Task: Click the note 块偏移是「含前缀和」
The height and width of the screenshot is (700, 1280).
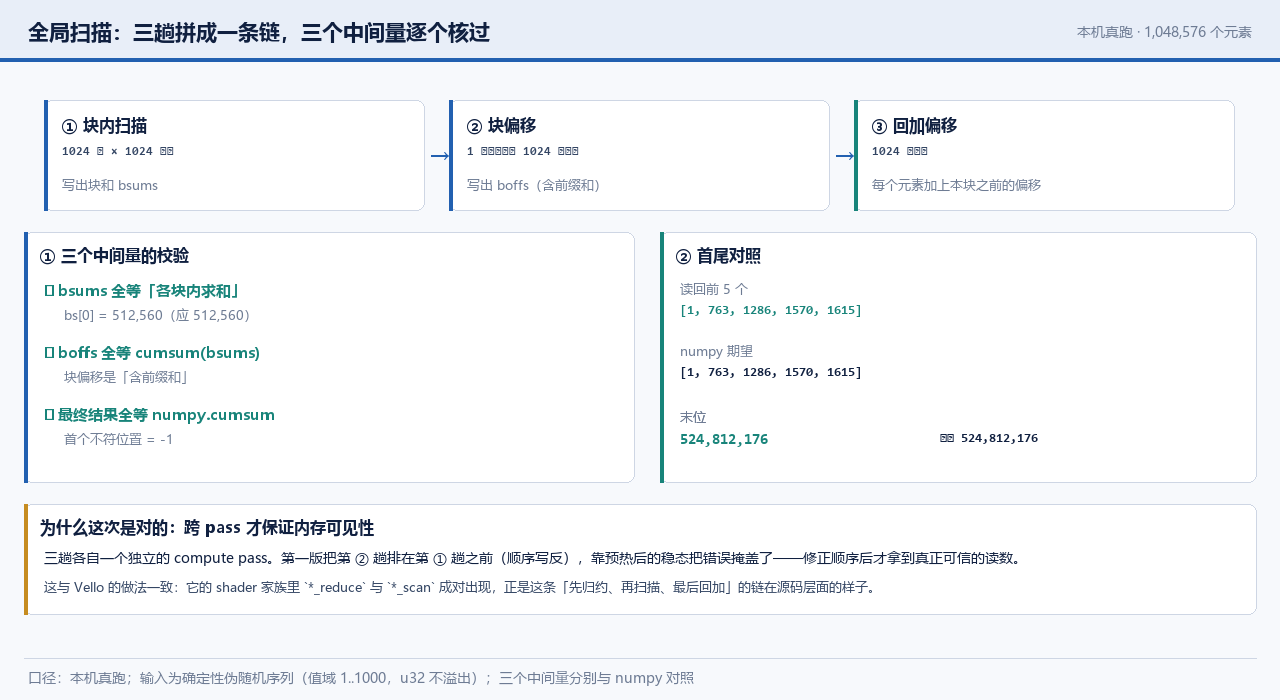Action: pos(126,377)
